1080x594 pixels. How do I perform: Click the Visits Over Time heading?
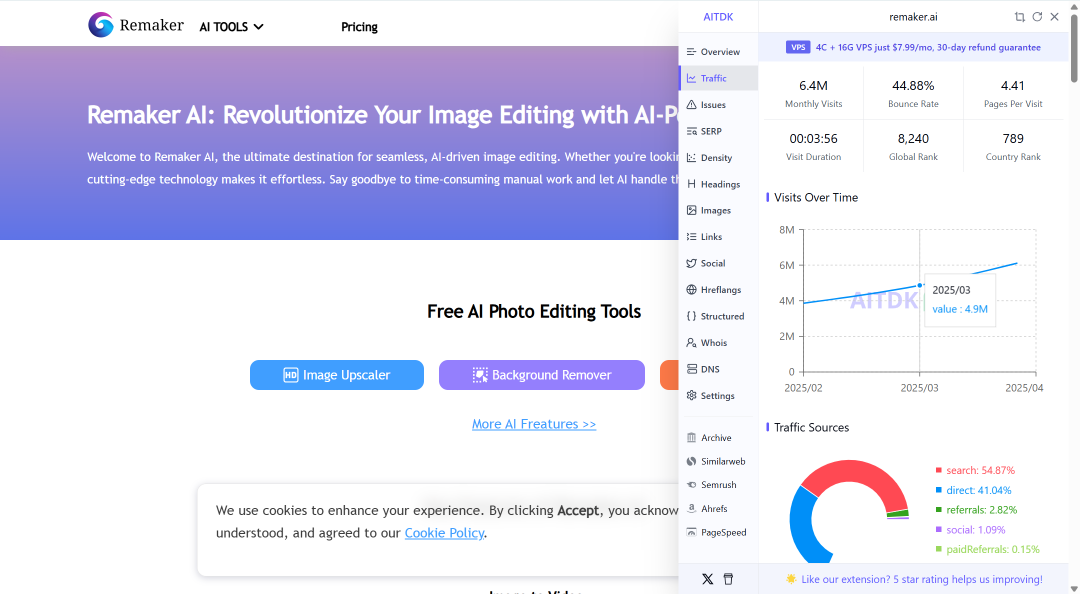(816, 198)
